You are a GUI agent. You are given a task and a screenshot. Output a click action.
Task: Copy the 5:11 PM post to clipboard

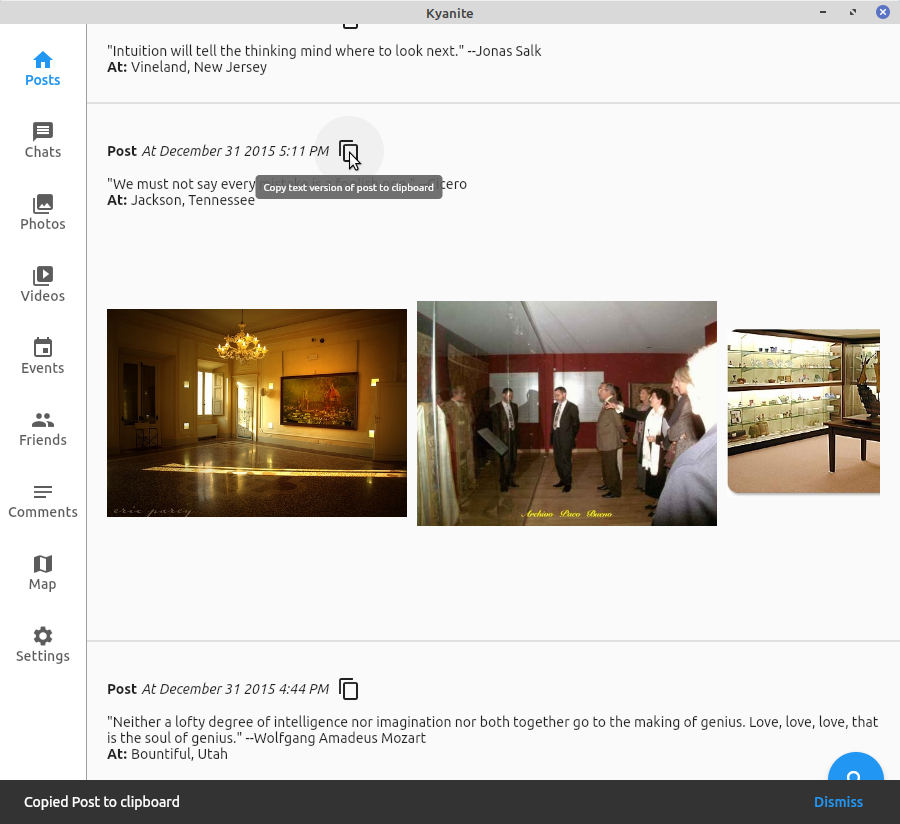tap(348, 151)
